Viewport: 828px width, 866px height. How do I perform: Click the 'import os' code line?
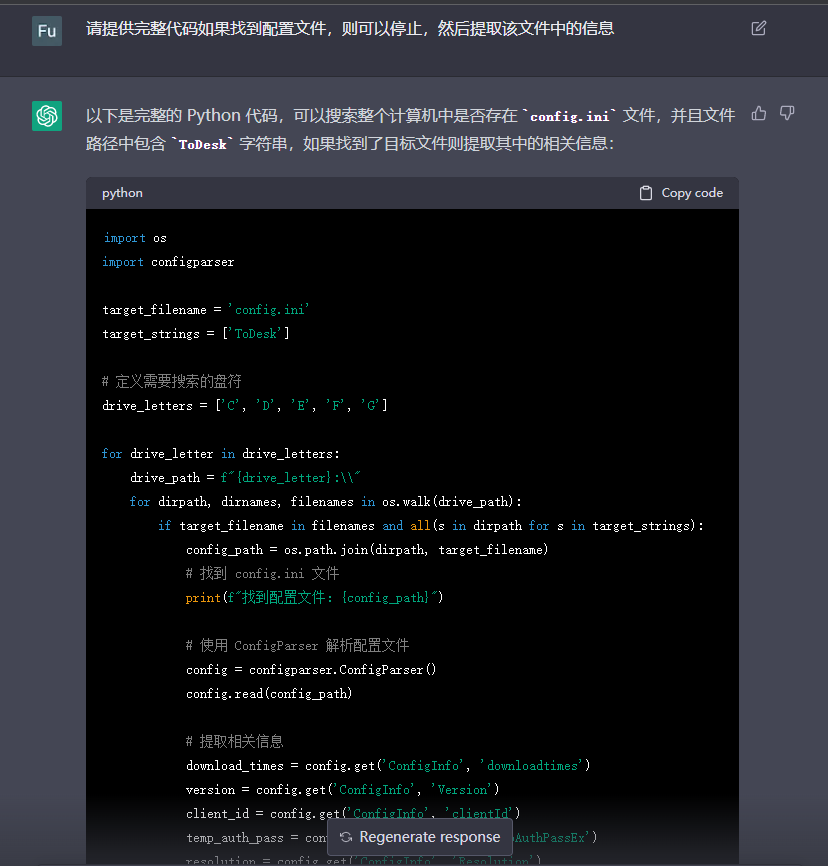134,238
